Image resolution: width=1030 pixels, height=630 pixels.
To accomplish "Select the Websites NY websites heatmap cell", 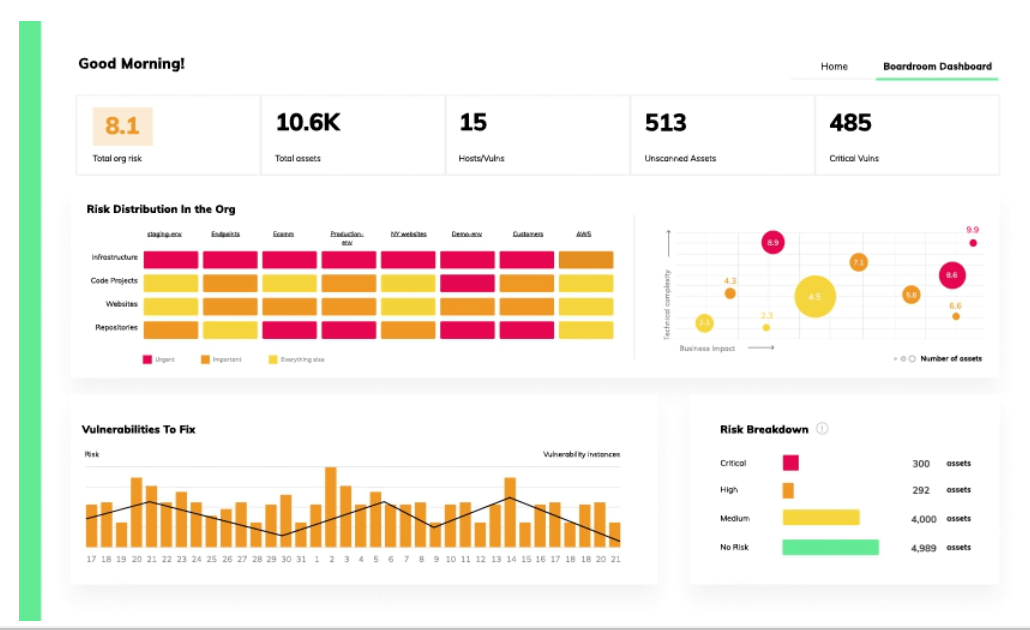I will click(408, 307).
